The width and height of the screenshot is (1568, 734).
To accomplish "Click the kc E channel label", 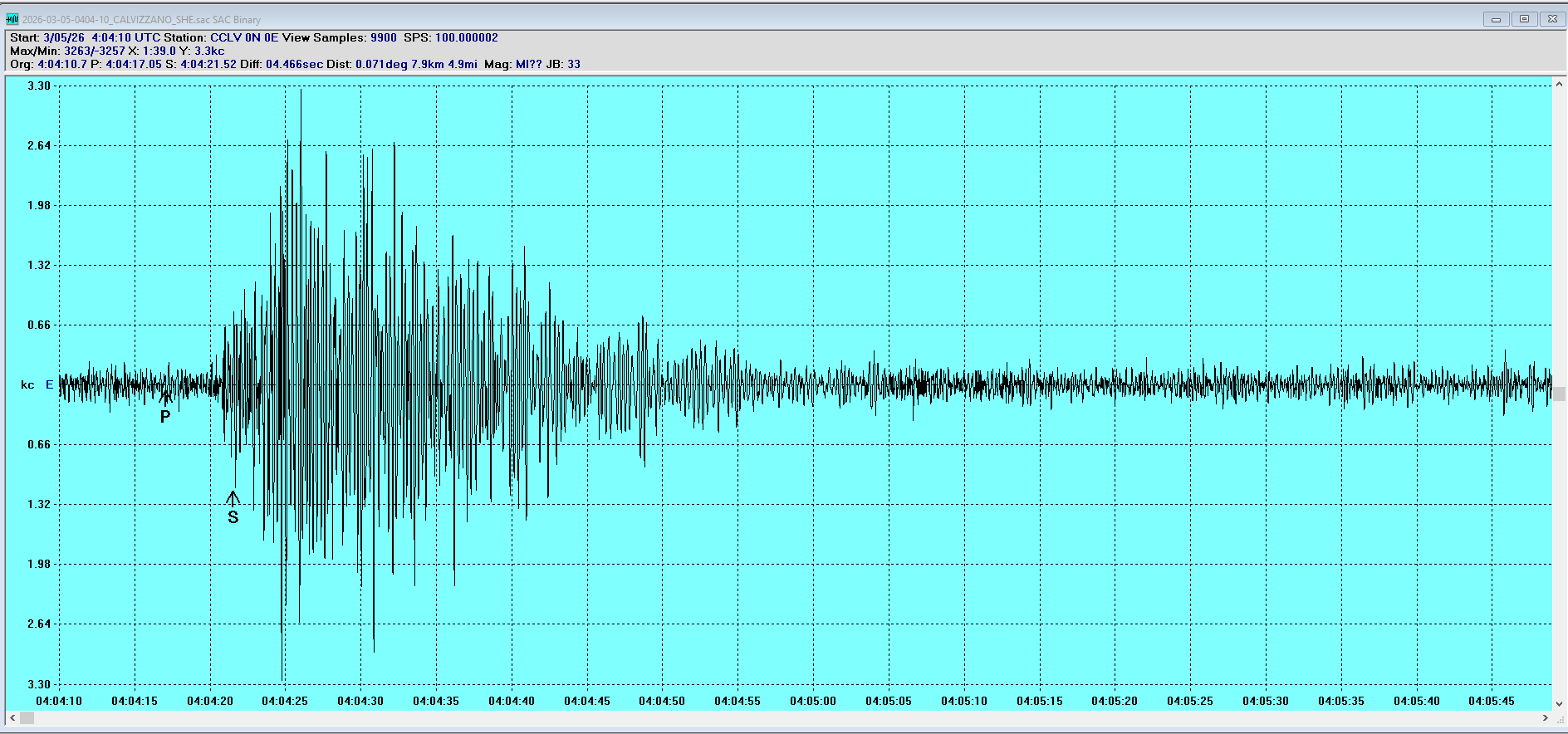I will tap(37, 384).
